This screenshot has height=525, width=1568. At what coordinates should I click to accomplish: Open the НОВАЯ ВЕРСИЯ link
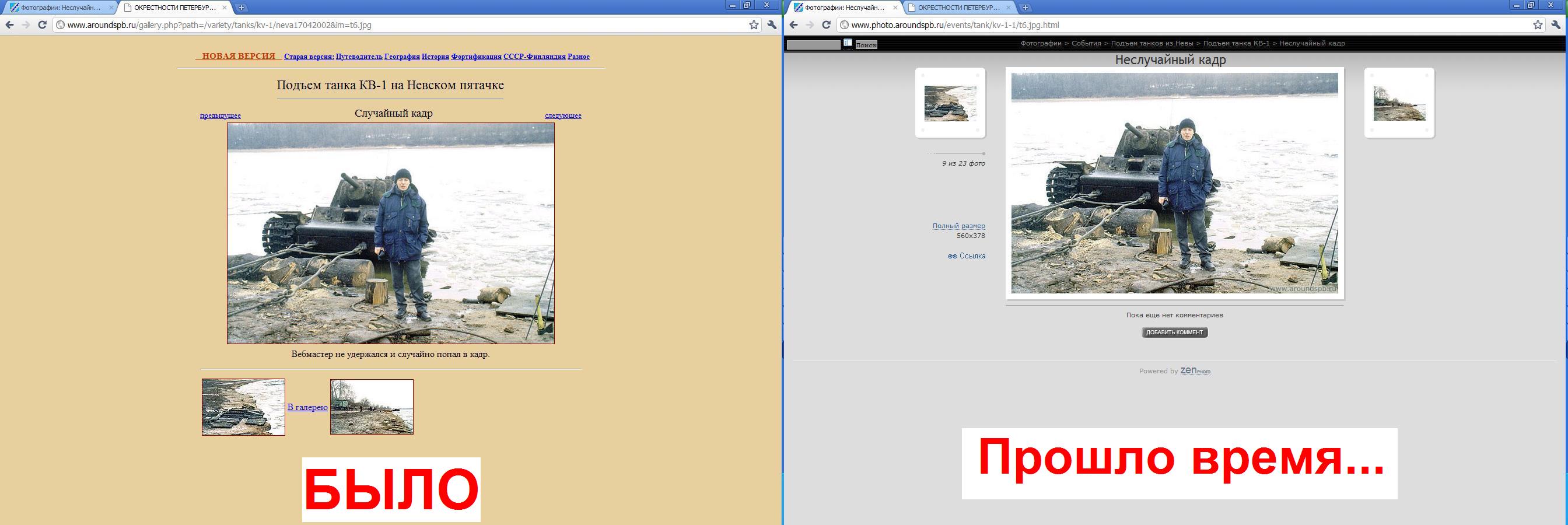click(239, 56)
